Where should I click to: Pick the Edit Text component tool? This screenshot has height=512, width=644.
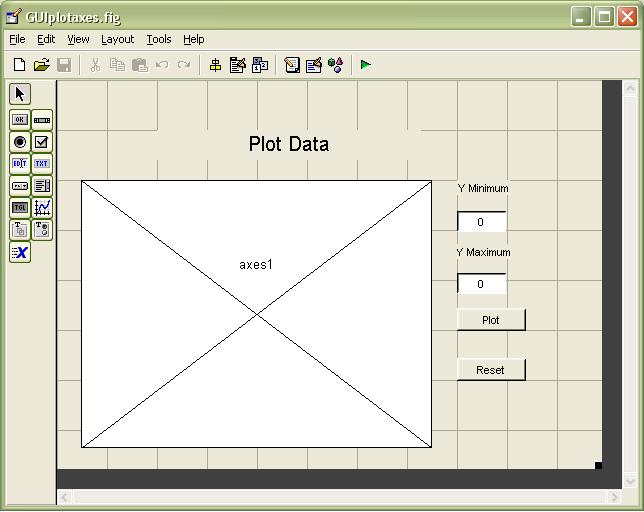(19, 164)
